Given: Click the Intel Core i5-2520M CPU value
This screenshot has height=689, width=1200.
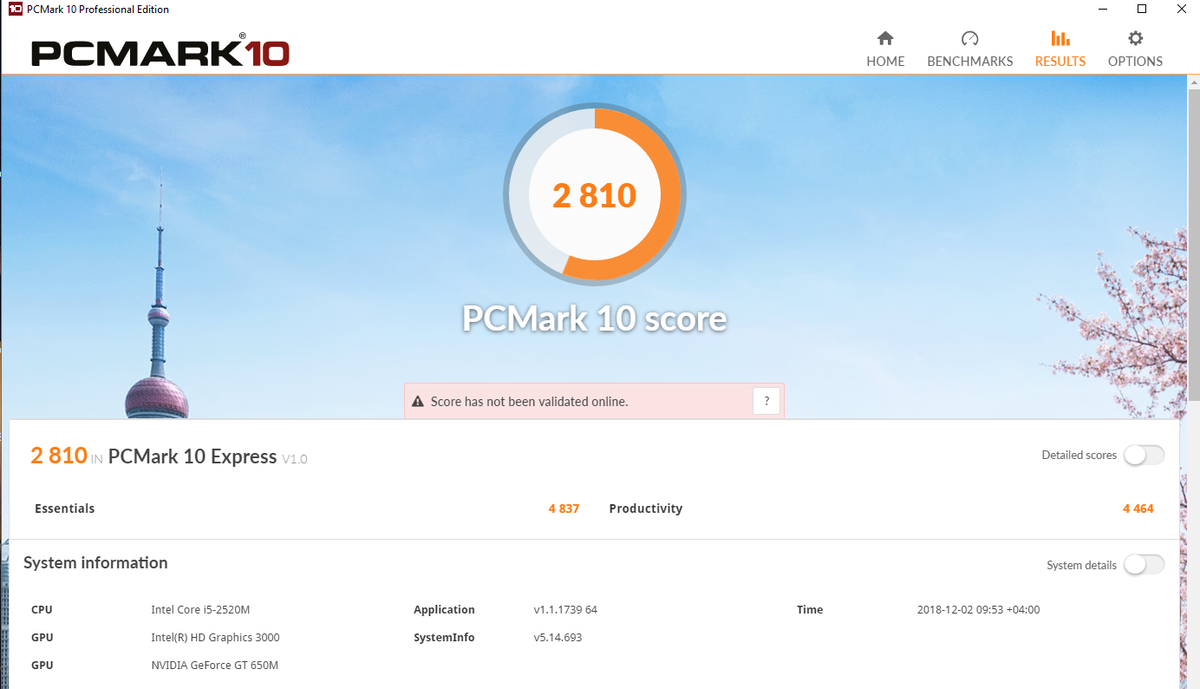Looking at the screenshot, I should click(201, 610).
